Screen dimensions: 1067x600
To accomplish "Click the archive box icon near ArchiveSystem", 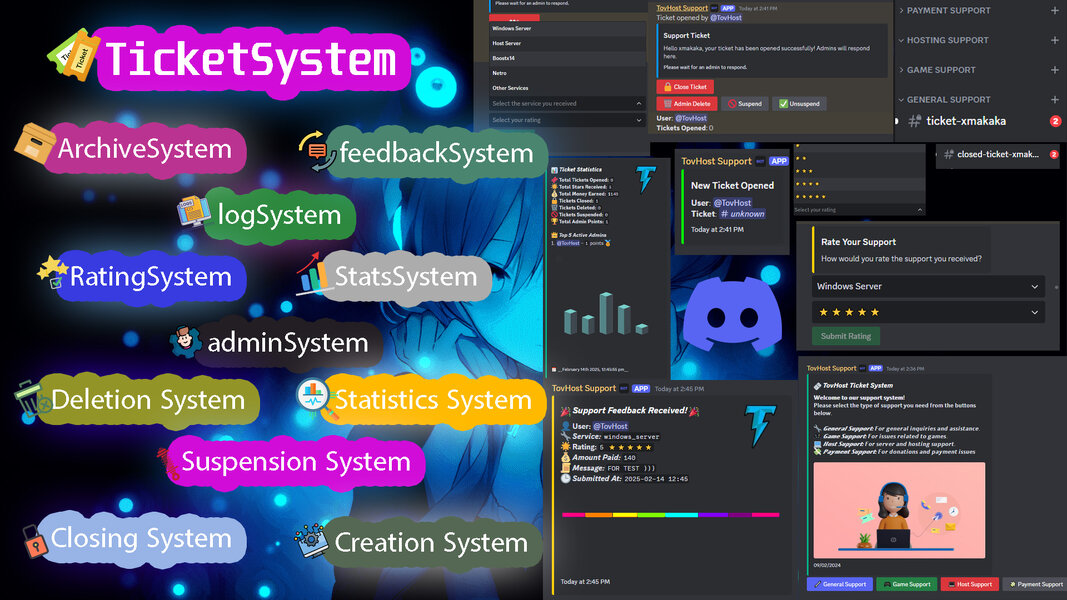I will tap(34, 145).
